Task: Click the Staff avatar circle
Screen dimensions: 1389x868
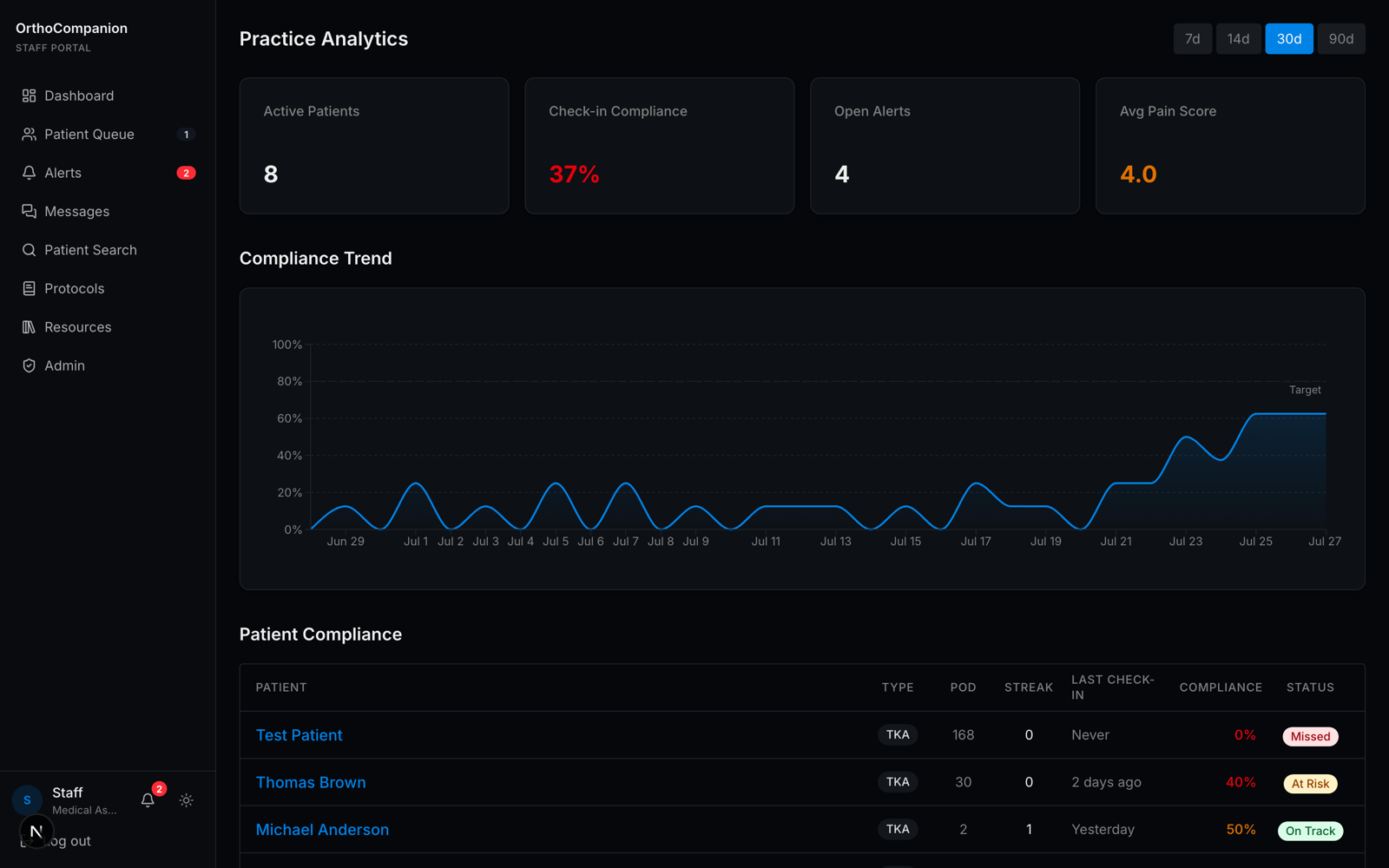Action: tap(27, 800)
